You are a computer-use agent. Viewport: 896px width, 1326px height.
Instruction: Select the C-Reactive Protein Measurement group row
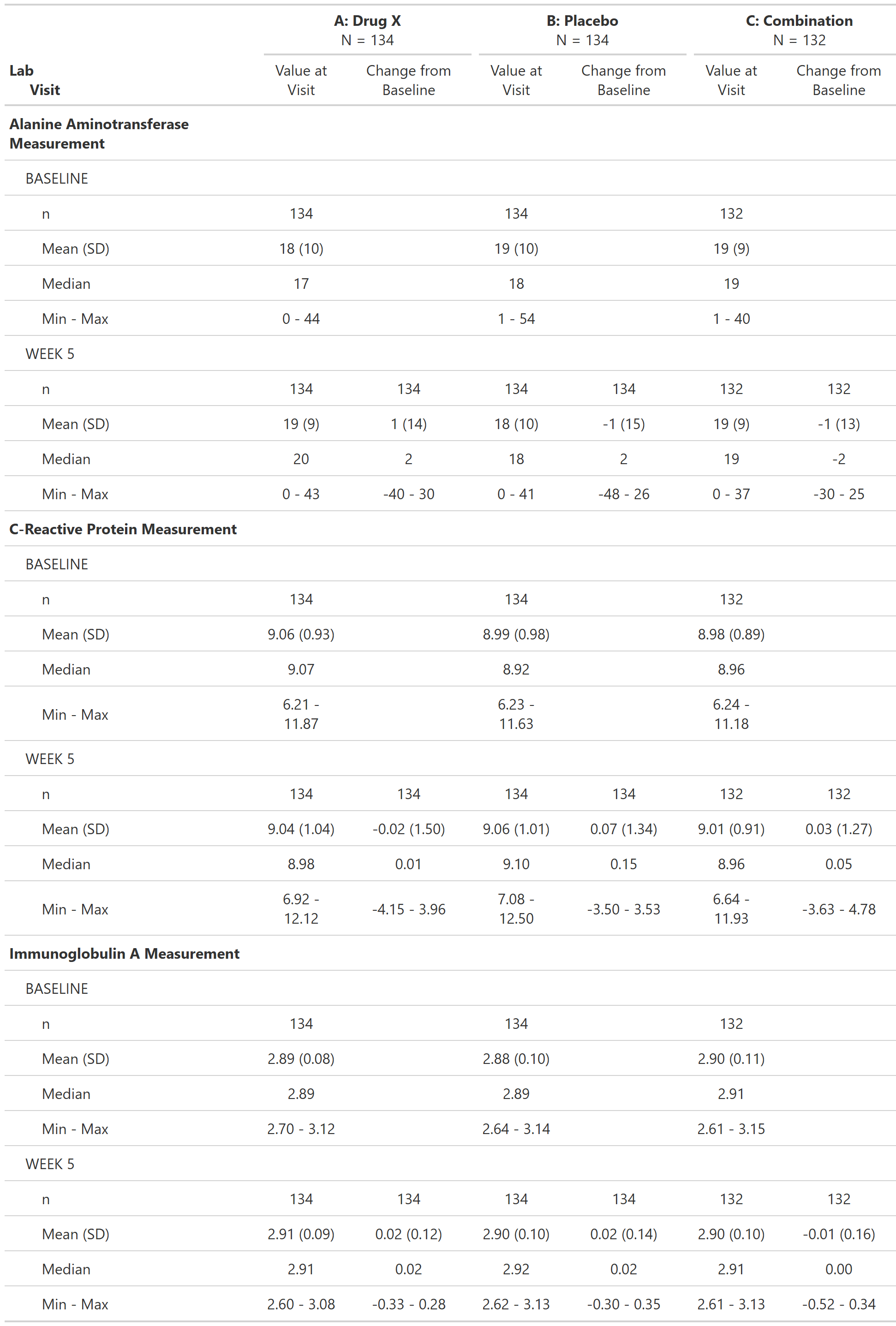pyautogui.click(x=123, y=529)
